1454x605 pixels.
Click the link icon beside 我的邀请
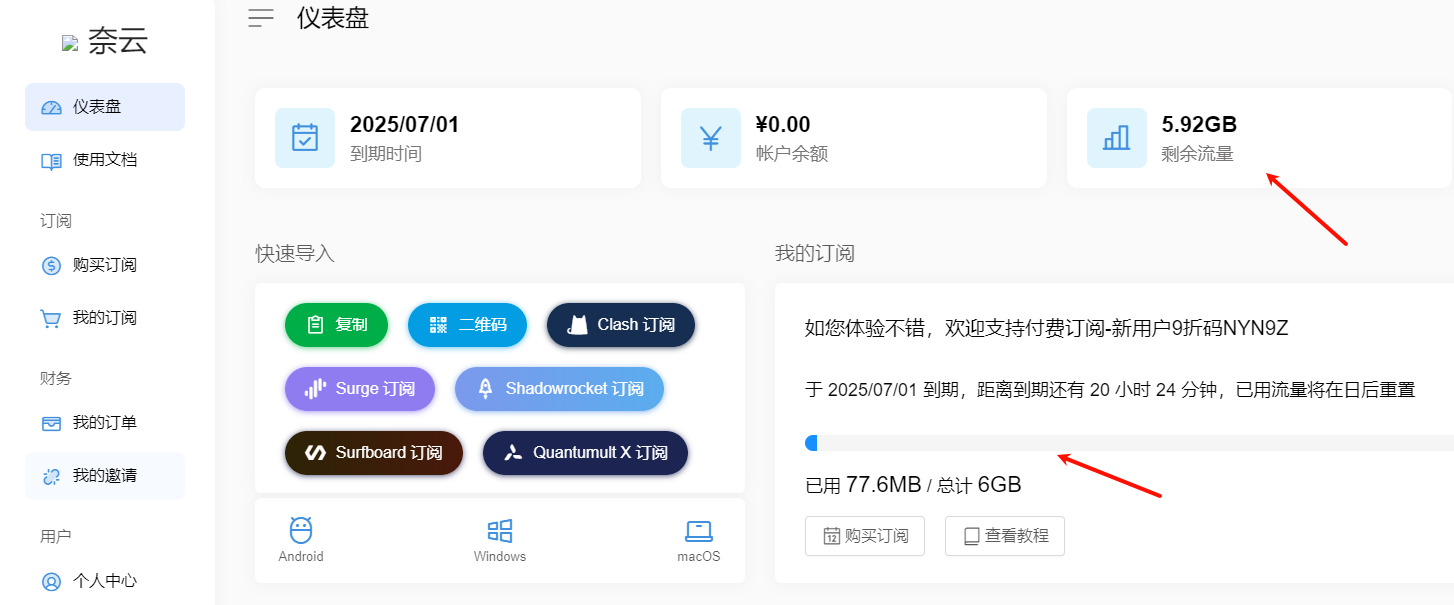[x=51, y=476]
